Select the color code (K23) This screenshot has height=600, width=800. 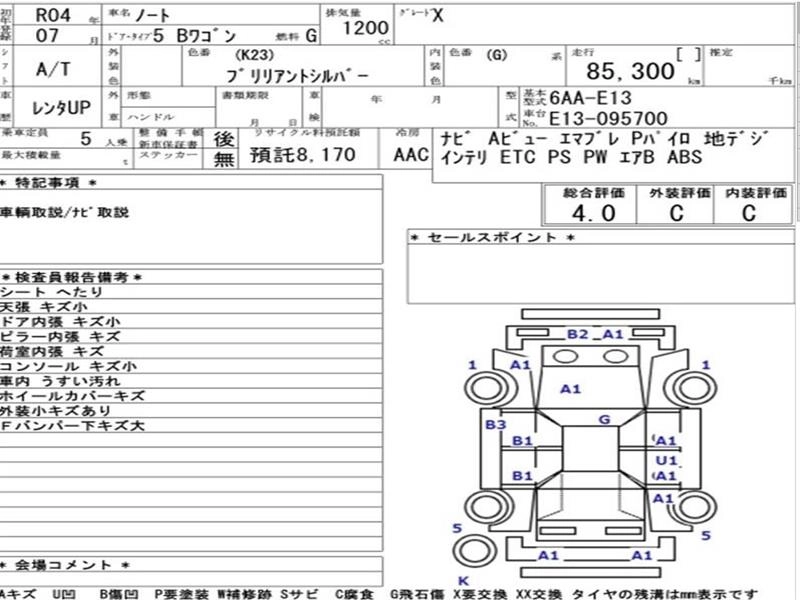tap(254, 55)
